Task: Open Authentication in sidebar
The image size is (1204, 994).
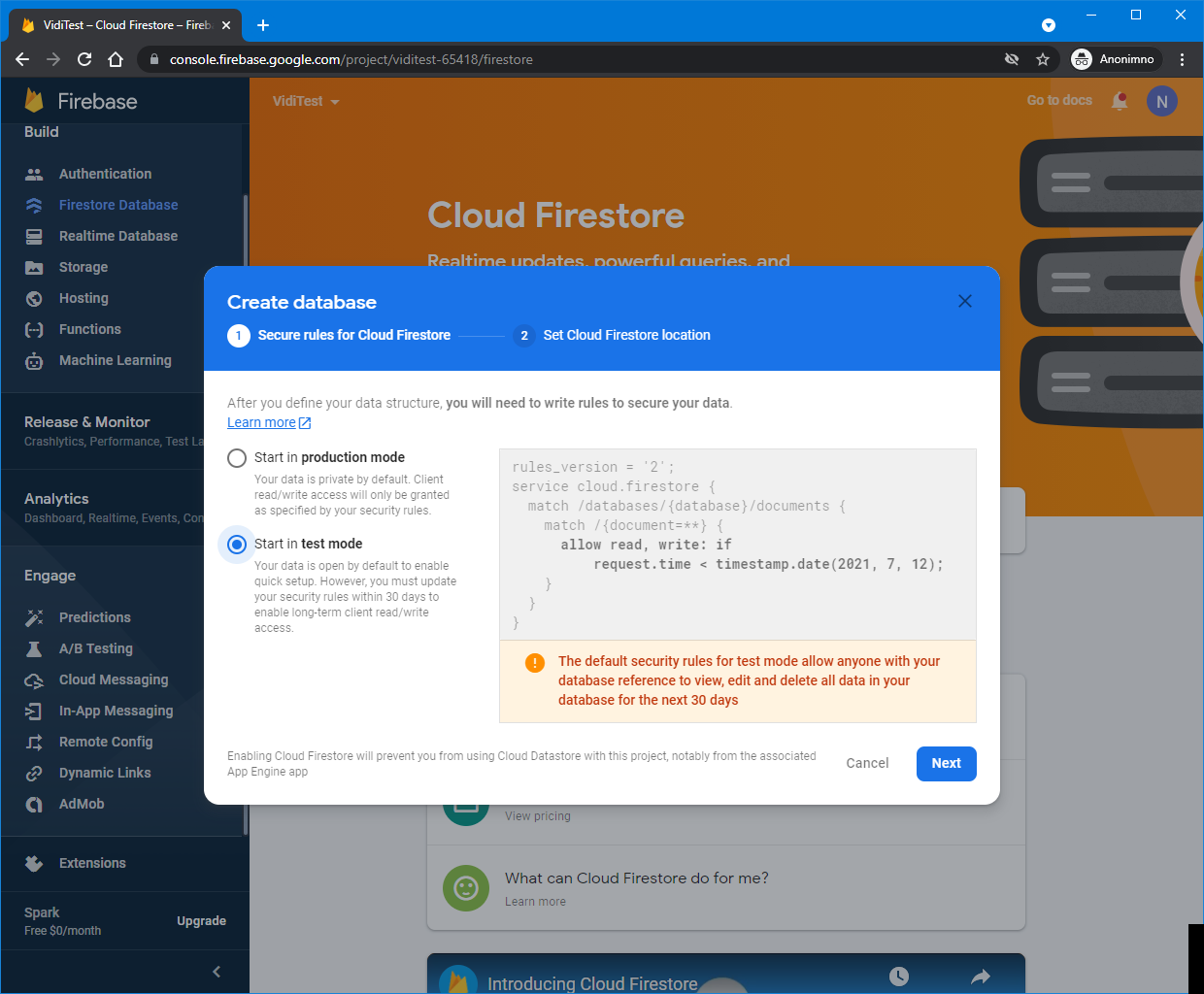Action: [x=105, y=174]
